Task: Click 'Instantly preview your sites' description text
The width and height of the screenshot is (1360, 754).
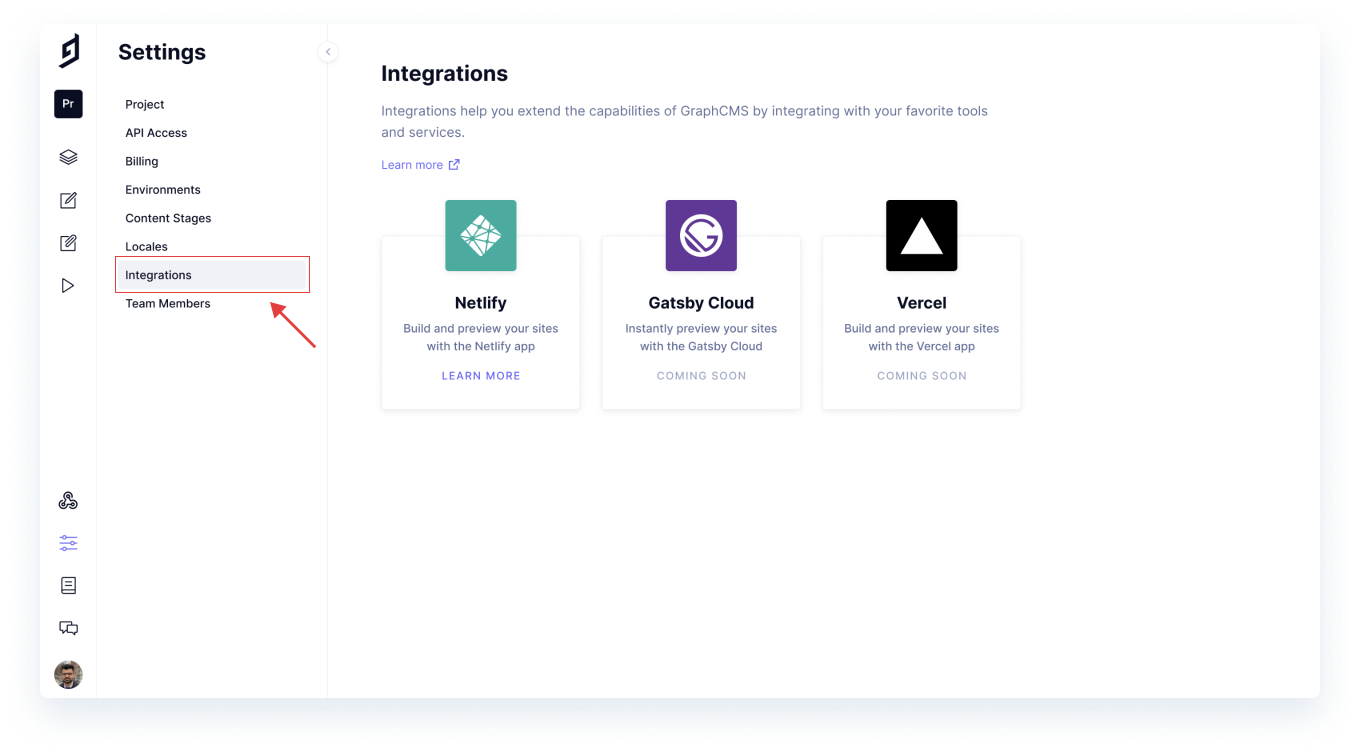Action: coord(701,328)
